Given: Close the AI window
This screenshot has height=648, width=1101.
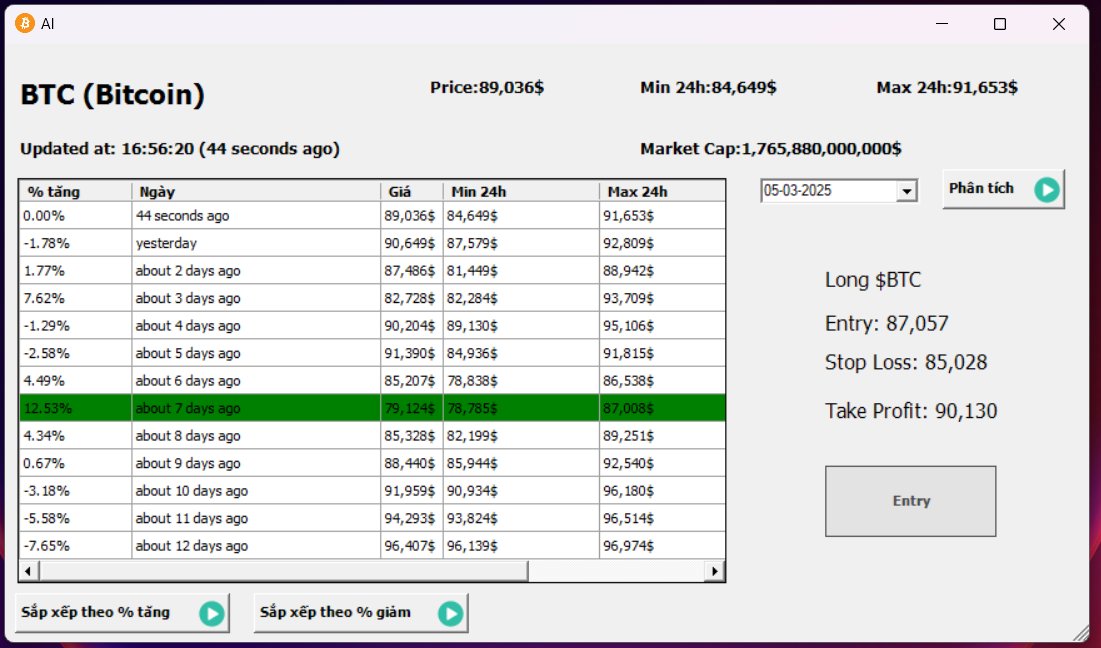Looking at the screenshot, I should 1059,24.
